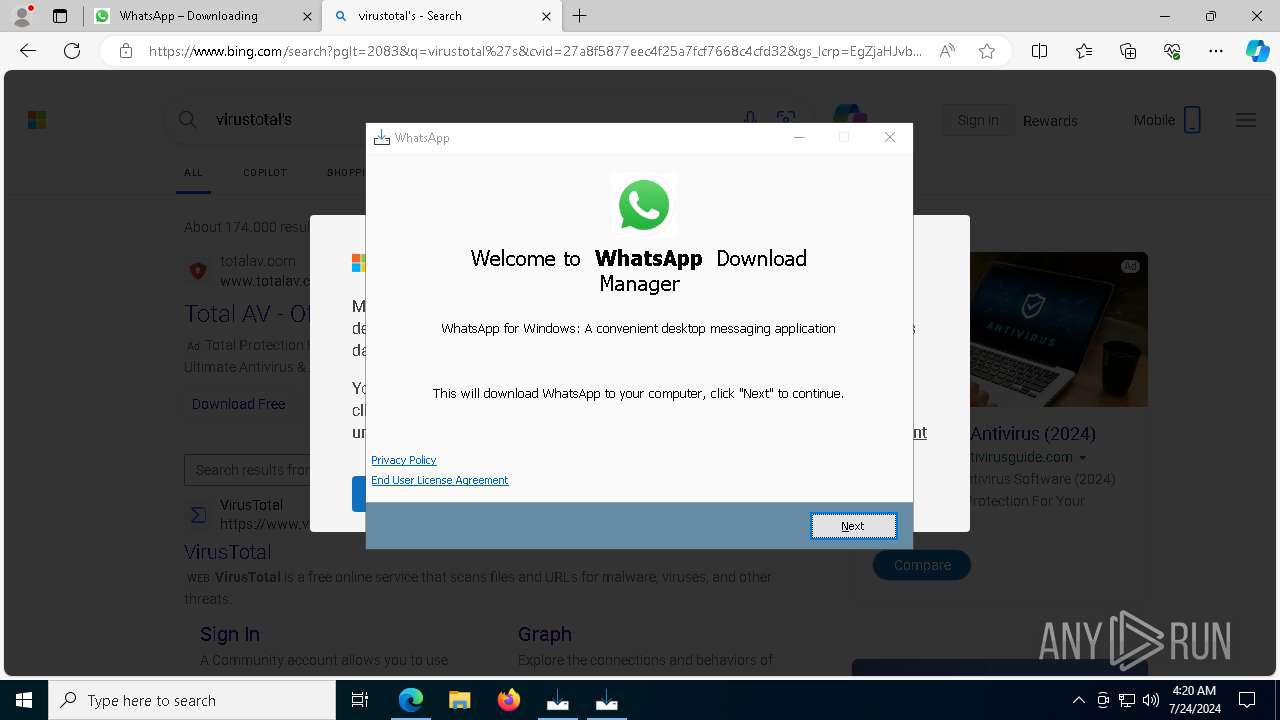Open the Copilot sidebar icon

1257,51
